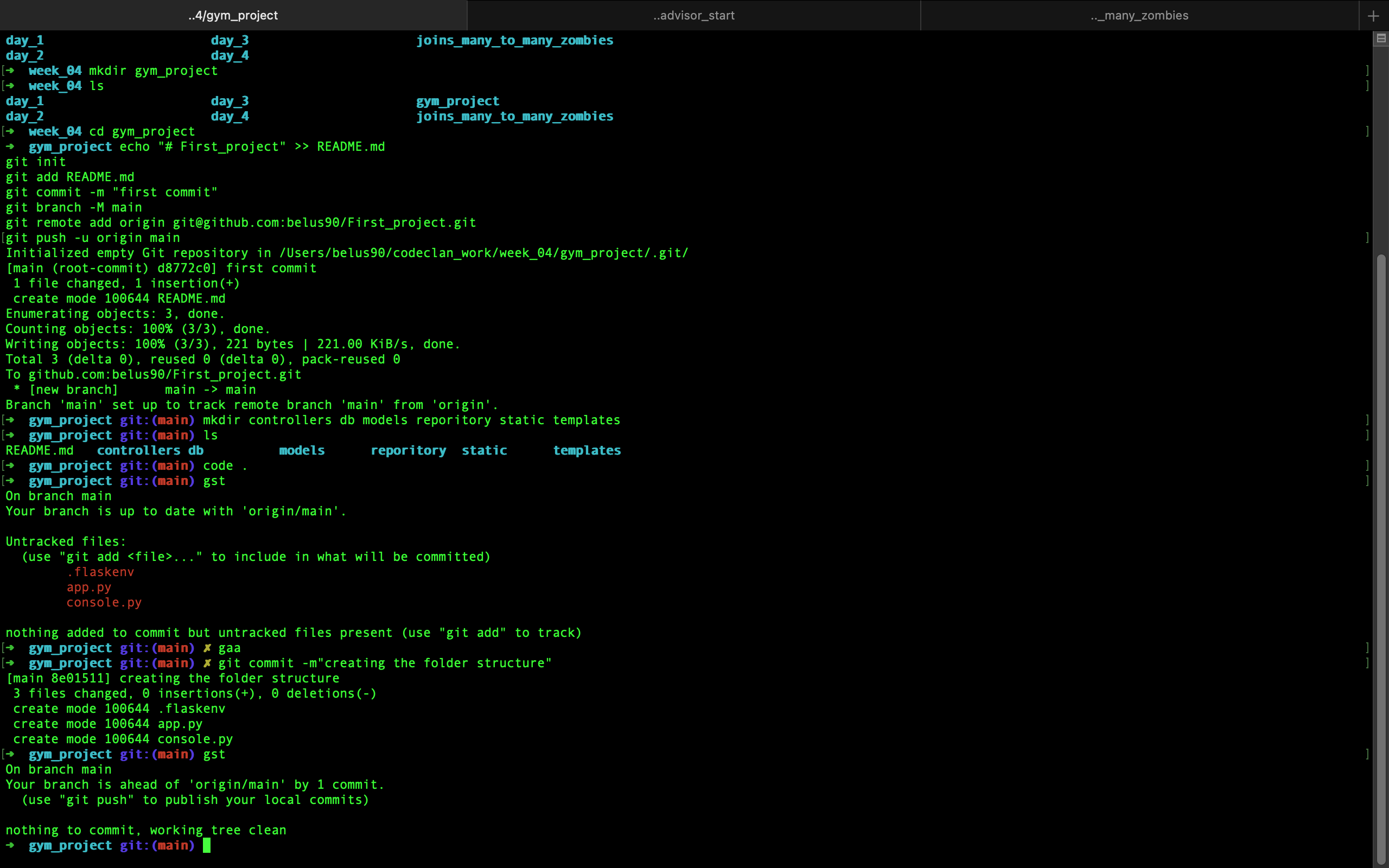This screenshot has width=1389, height=868.
Task: Click the red 'console.py' untracked file
Action: pyautogui.click(x=104, y=602)
